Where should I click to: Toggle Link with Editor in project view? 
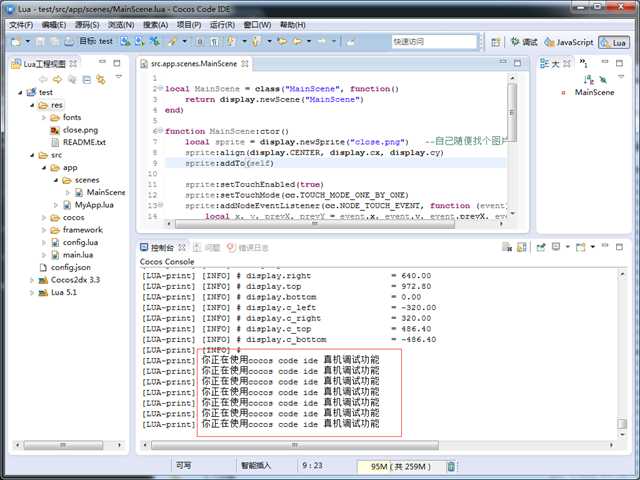pos(101,79)
